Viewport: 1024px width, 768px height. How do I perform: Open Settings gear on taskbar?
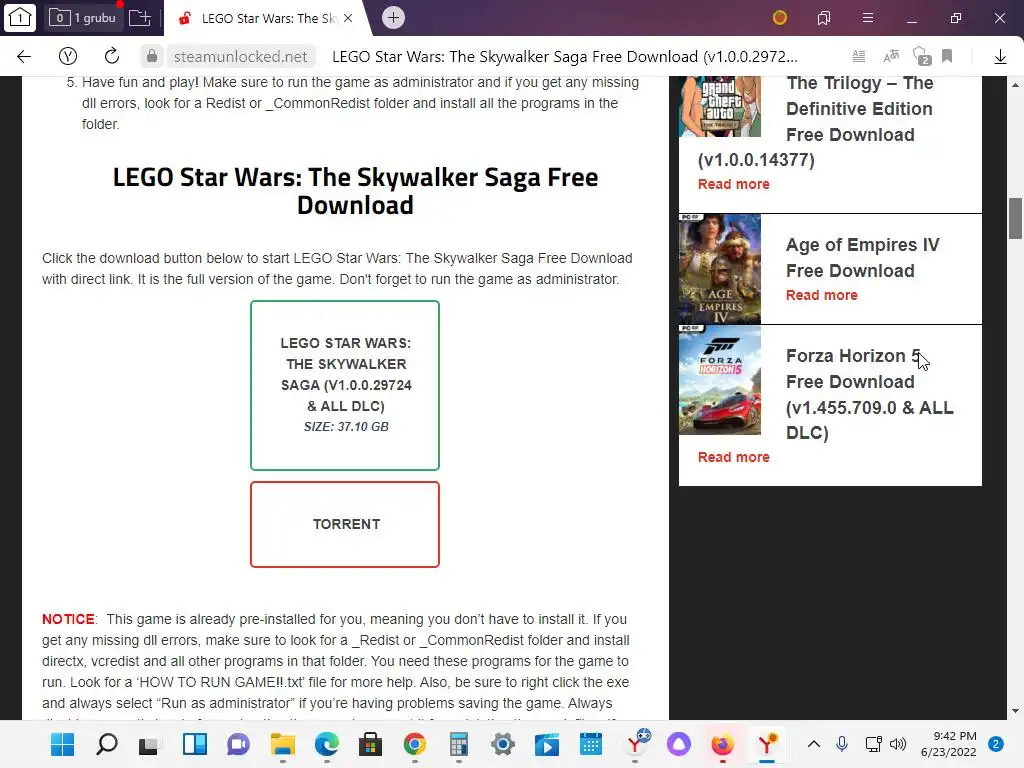[502, 744]
